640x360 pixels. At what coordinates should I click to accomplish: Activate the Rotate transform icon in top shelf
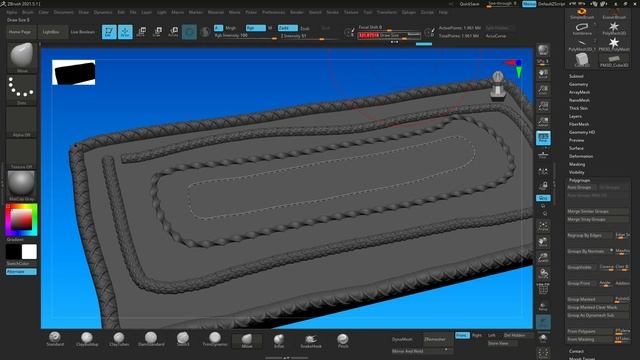click(x=173, y=32)
